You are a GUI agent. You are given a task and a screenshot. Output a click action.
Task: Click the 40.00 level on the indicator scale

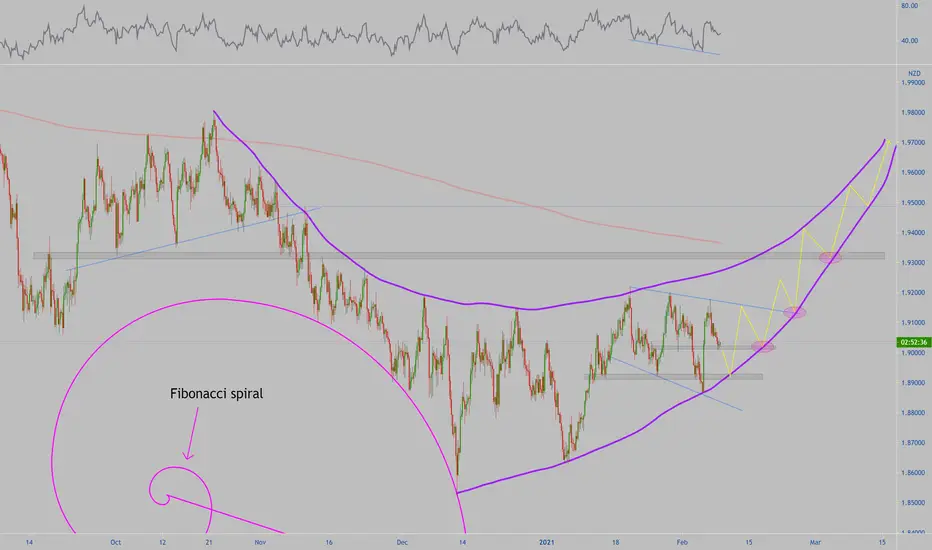tap(909, 41)
